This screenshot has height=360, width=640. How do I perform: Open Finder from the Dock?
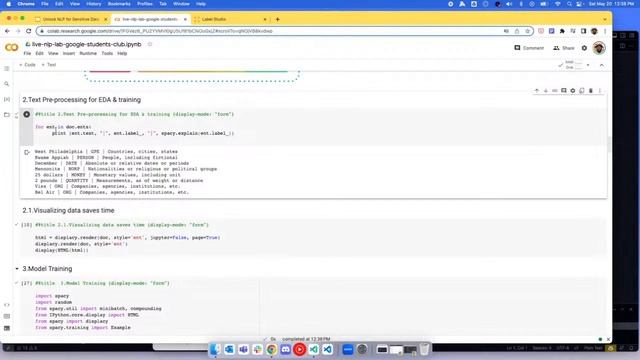tap(215, 349)
